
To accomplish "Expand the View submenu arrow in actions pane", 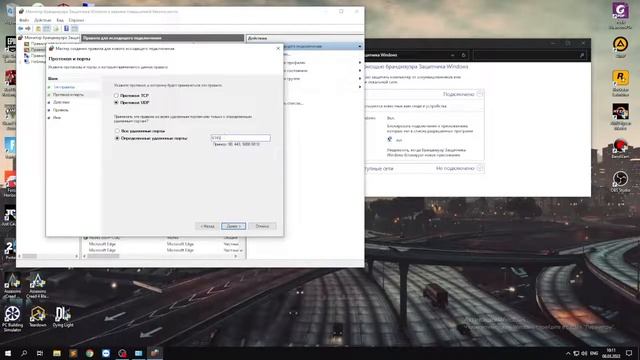I will 360,87.
